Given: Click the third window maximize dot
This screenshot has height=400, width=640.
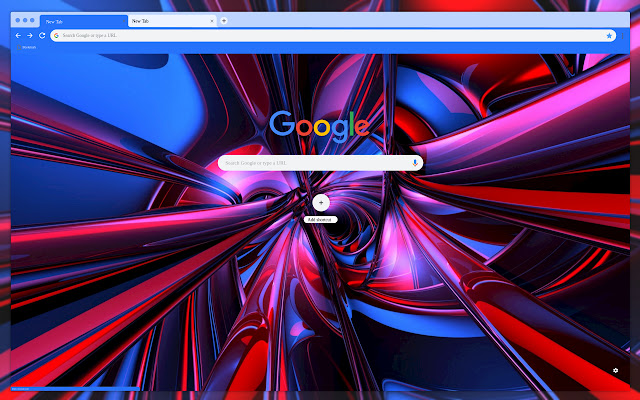Looking at the screenshot, I should 32,20.
